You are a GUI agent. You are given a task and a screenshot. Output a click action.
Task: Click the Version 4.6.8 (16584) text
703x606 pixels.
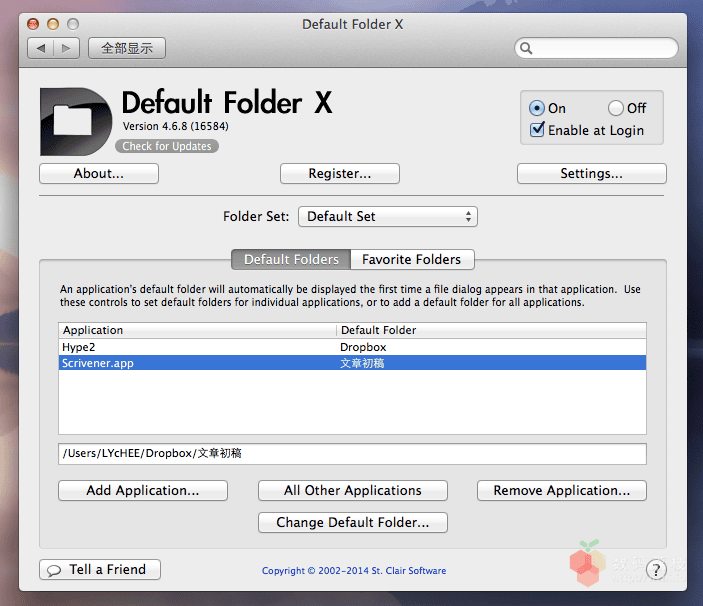pos(176,126)
